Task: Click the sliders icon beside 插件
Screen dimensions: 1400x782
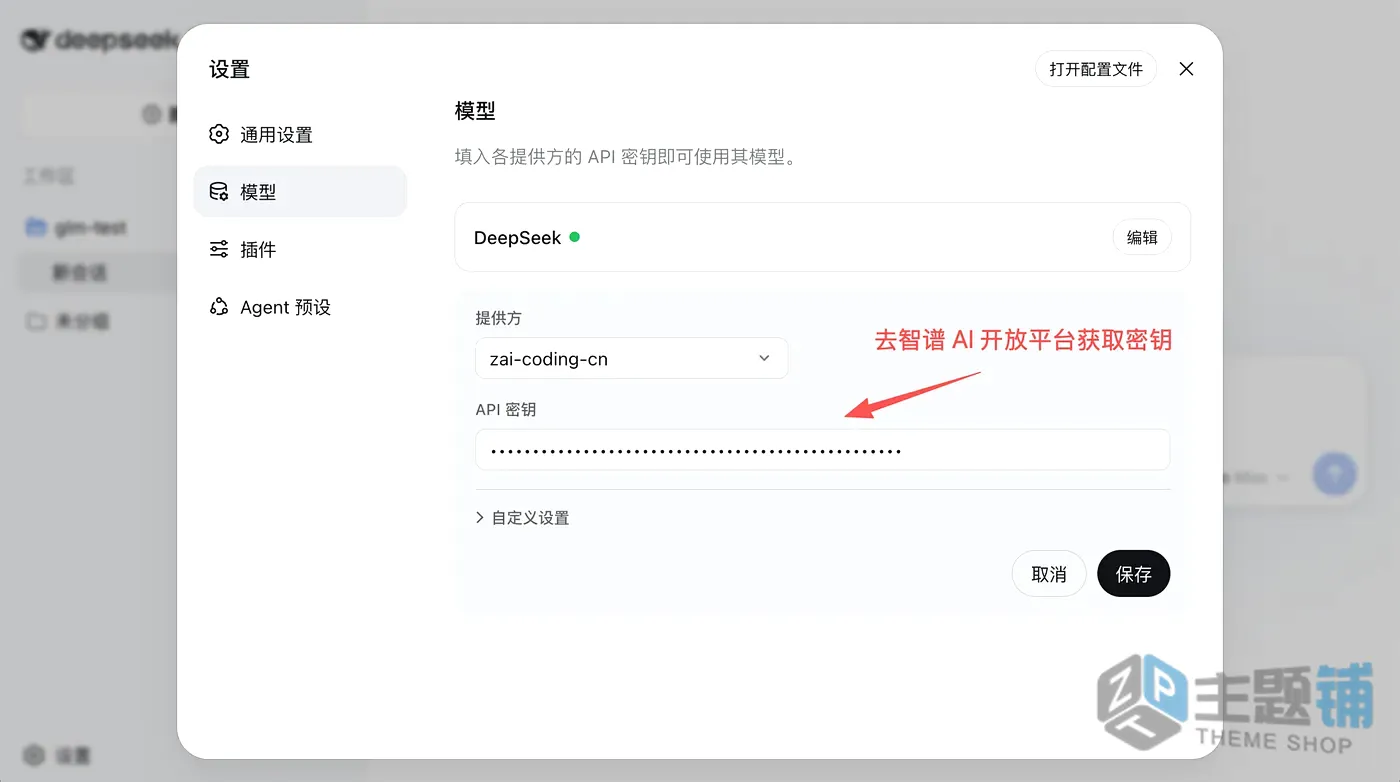Action: (x=219, y=249)
